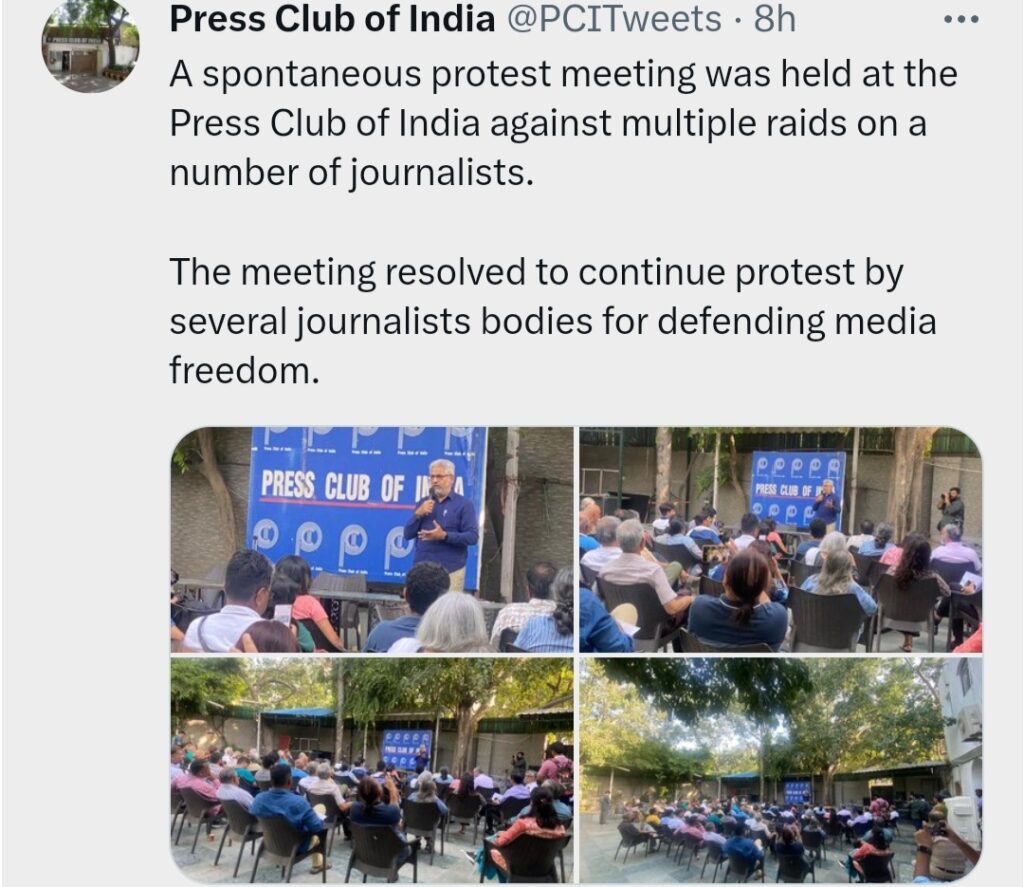This screenshot has height=887, width=1024.
Task: Open the Press Club of India profile name
Action: pyautogui.click(x=332, y=19)
